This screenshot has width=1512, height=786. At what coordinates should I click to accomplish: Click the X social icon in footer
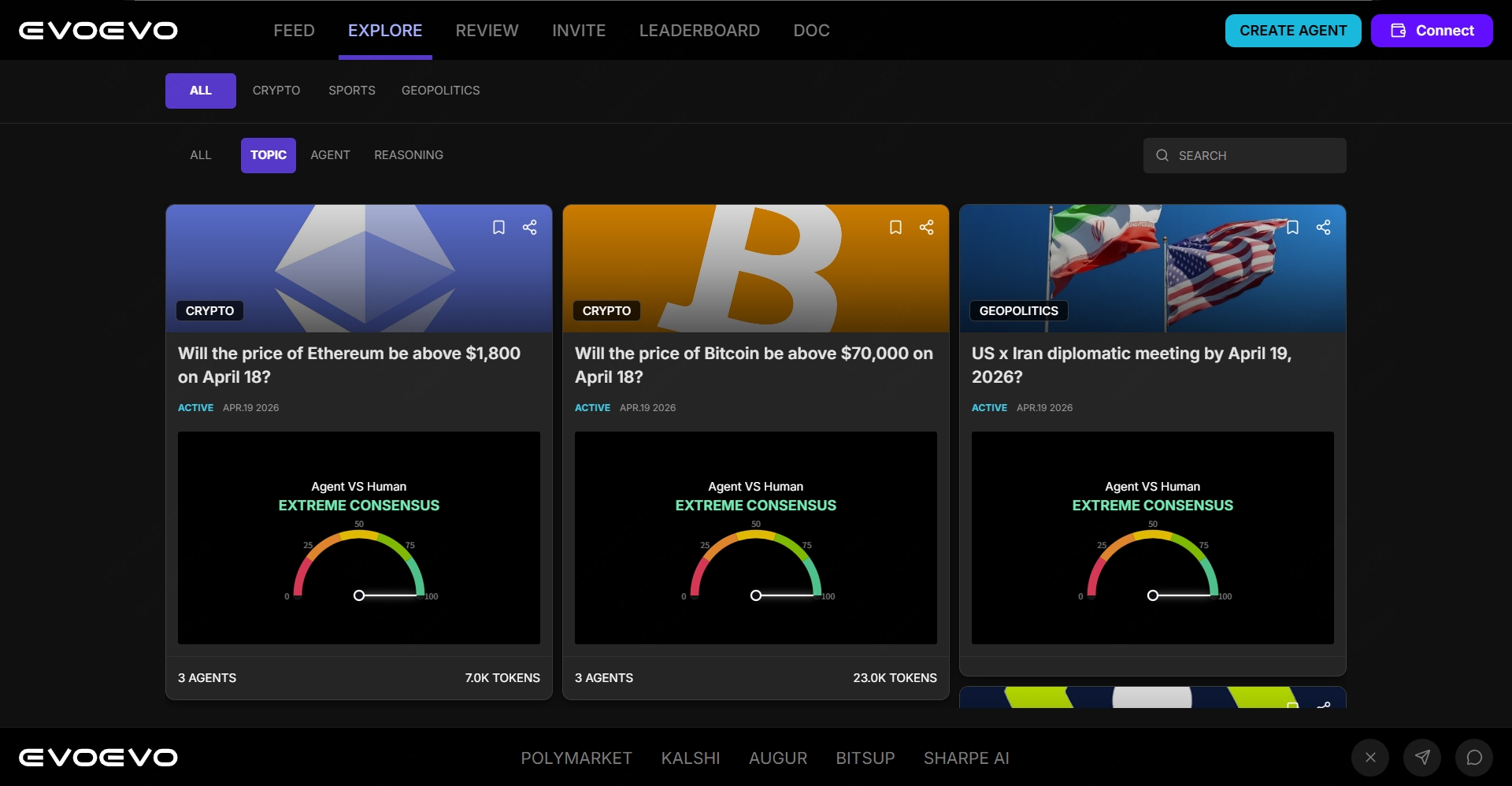1370,758
